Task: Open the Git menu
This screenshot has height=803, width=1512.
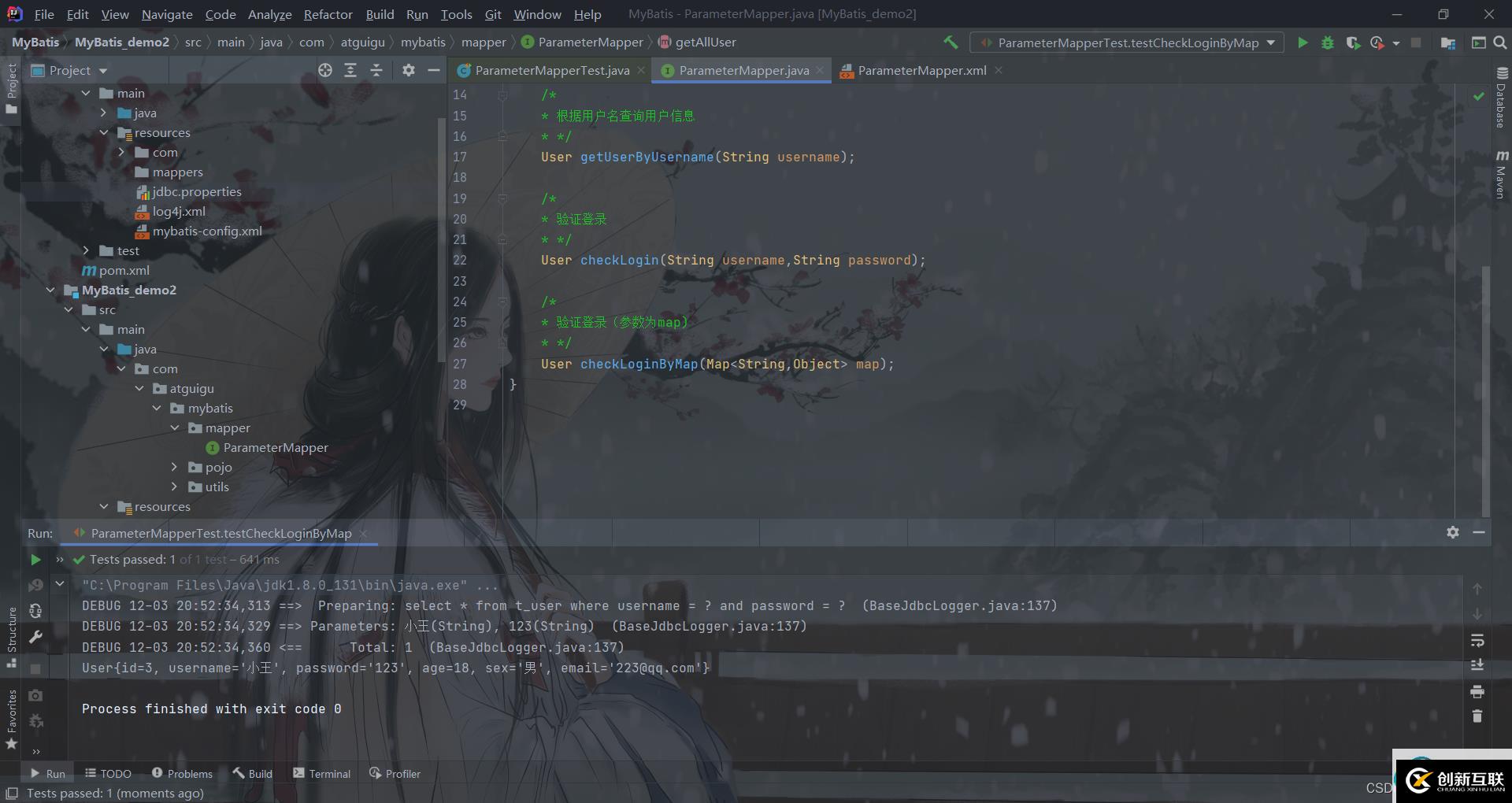Action: (x=493, y=14)
